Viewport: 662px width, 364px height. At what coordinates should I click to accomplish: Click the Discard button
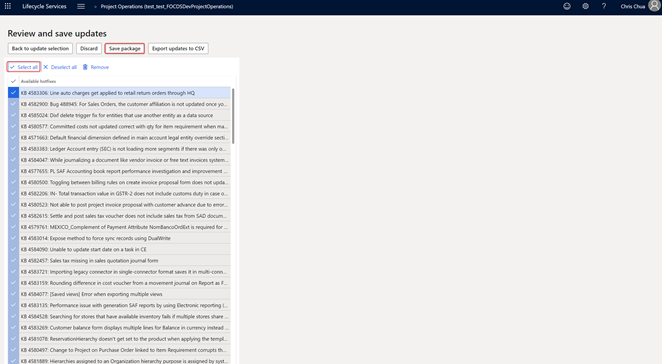(89, 49)
